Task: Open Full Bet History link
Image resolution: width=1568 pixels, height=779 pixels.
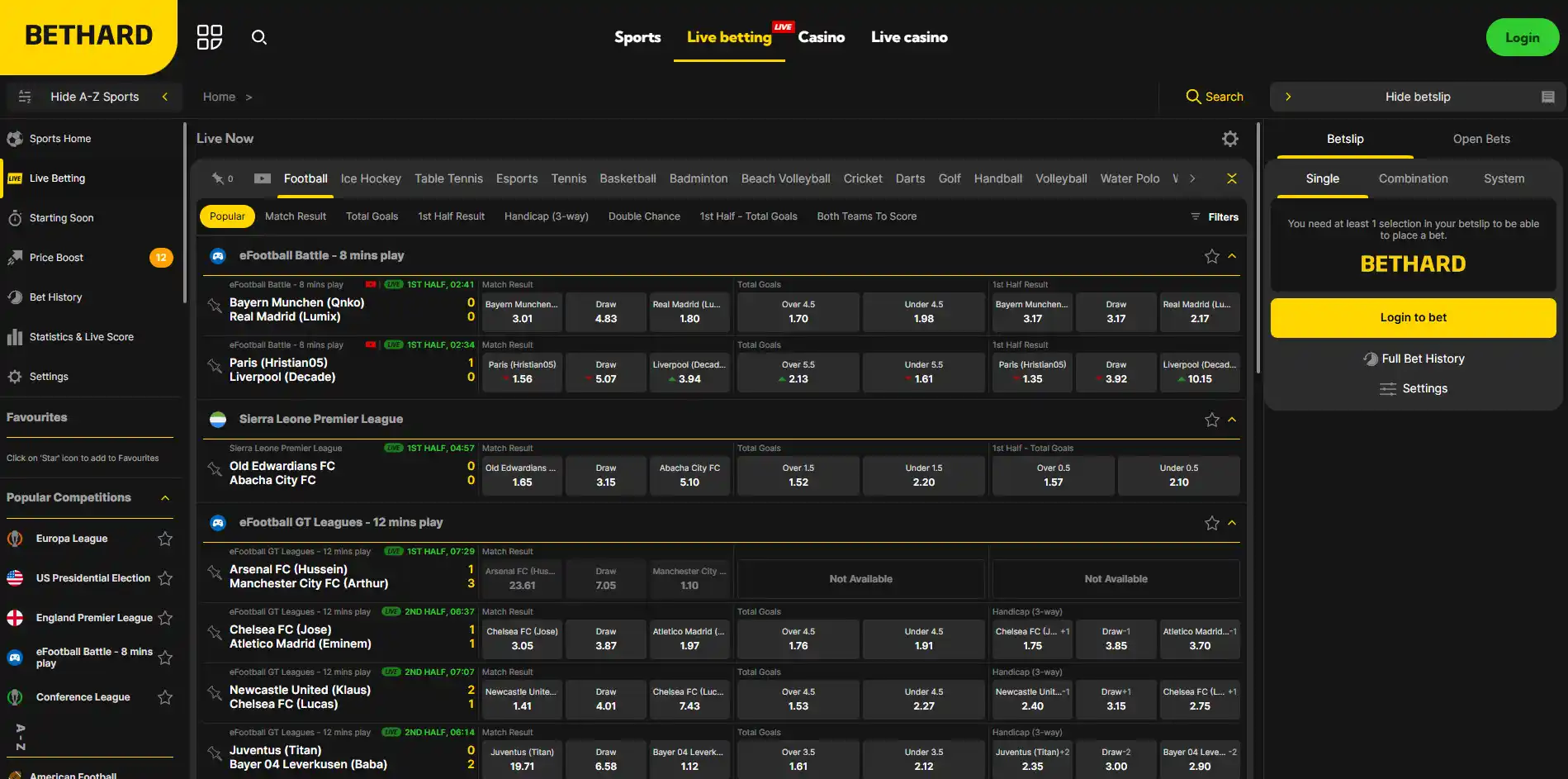Action: pos(1414,359)
